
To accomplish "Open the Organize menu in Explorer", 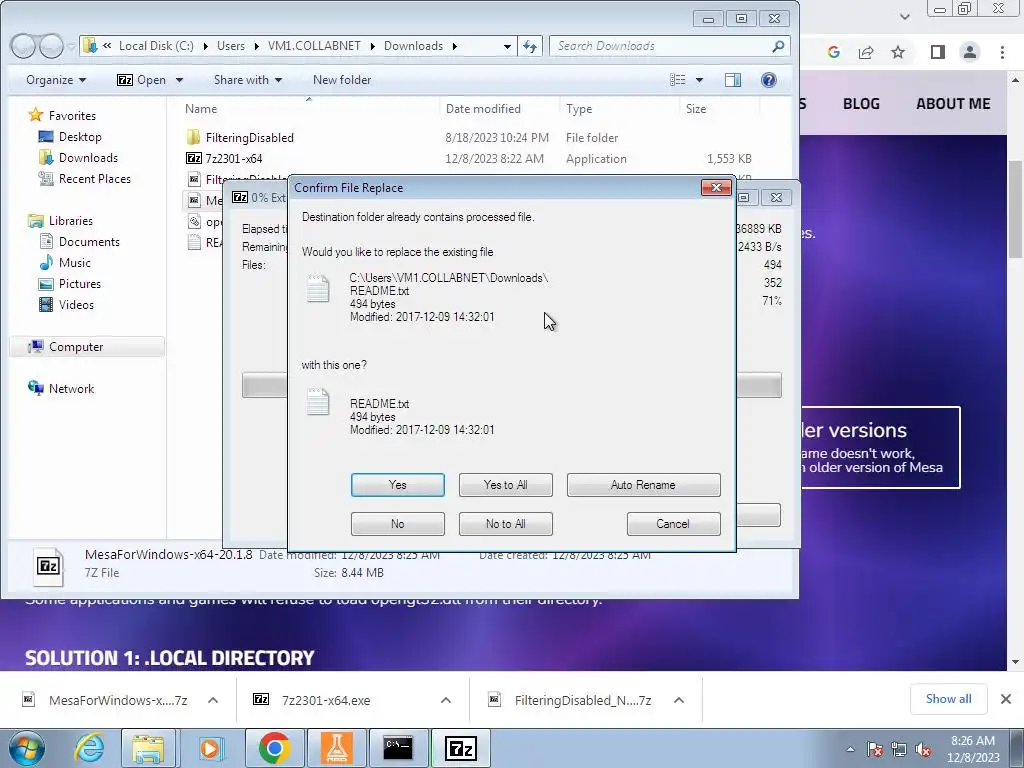I will click(56, 80).
